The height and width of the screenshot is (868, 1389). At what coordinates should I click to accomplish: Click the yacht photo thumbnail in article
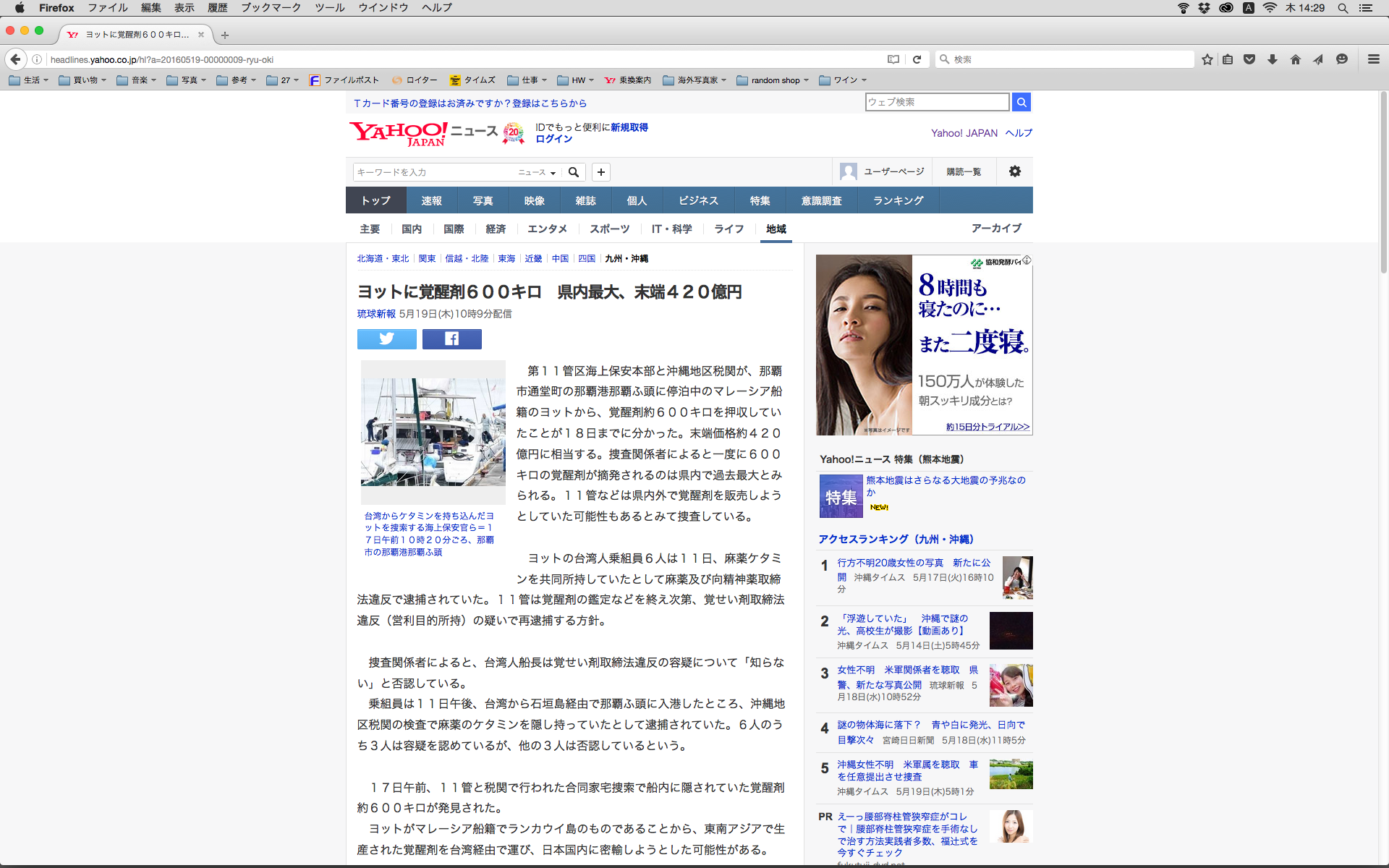[x=433, y=432]
